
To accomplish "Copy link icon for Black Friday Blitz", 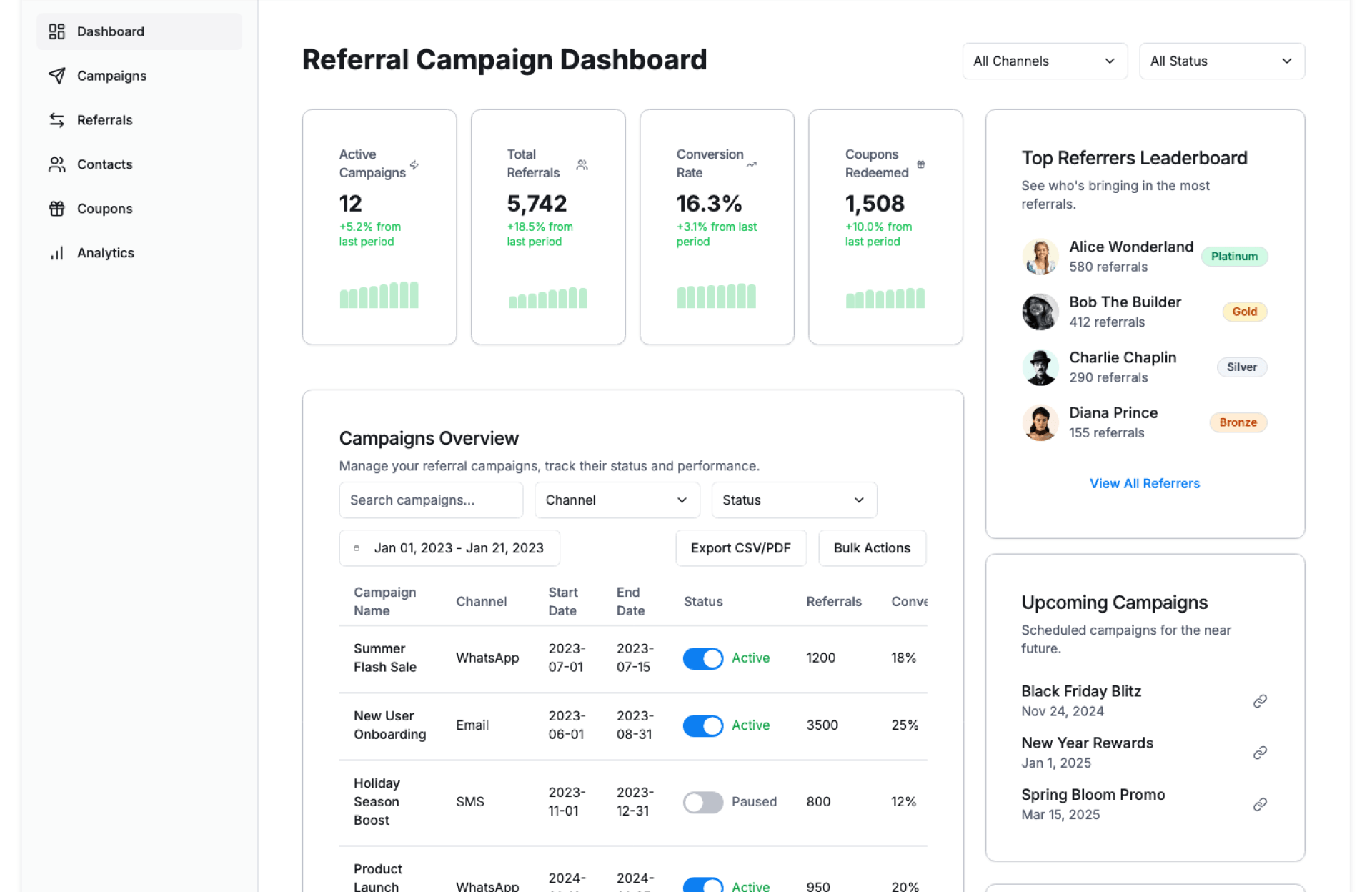I will 1260,701.
